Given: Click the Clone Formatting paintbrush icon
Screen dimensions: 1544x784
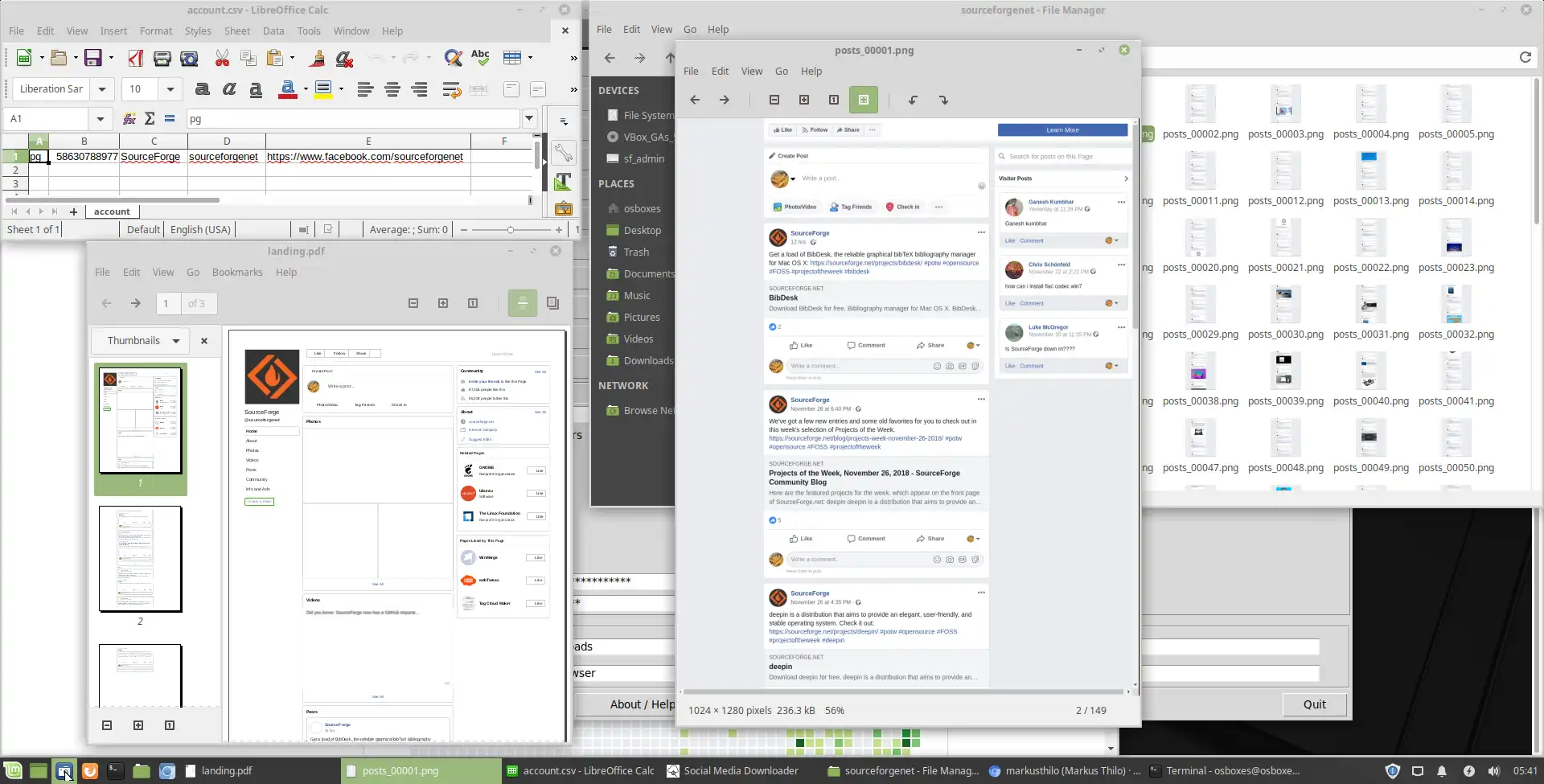Looking at the screenshot, I should (318, 58).
